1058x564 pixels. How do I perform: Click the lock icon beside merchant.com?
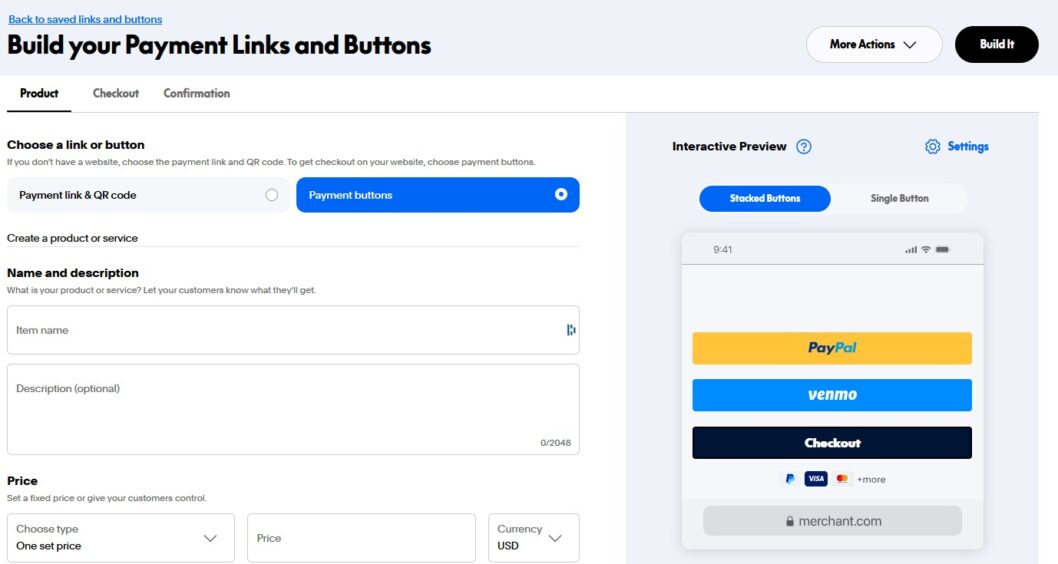coord(789,521)
